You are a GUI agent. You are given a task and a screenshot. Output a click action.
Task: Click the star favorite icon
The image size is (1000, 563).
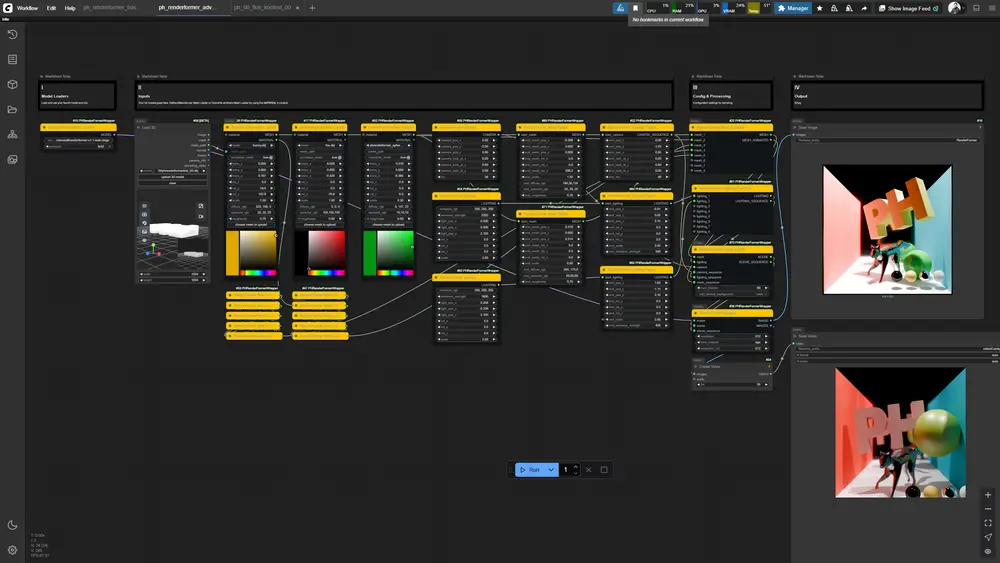pos(820,8)
